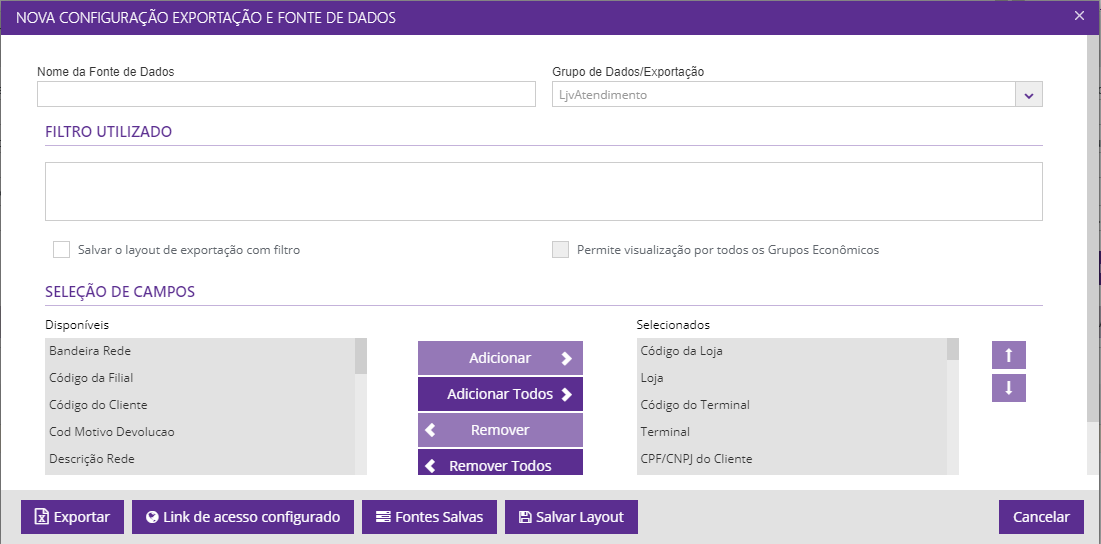This screenshot has width=1101, height=544.
Task: Click the Disponíveis list scrollbar
Action: [x=361, y=410]
